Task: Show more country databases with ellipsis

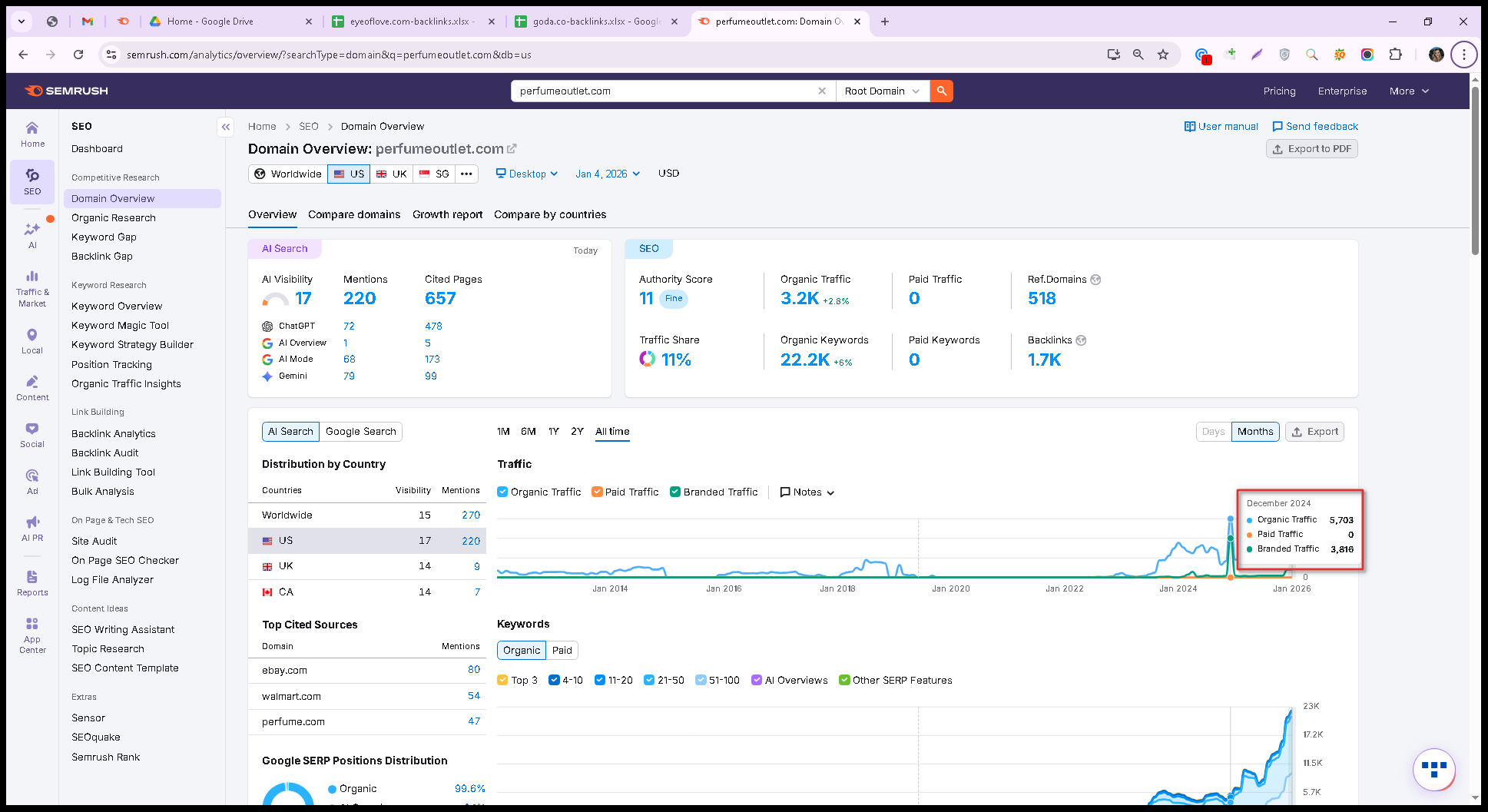Action: pos(466,174)
